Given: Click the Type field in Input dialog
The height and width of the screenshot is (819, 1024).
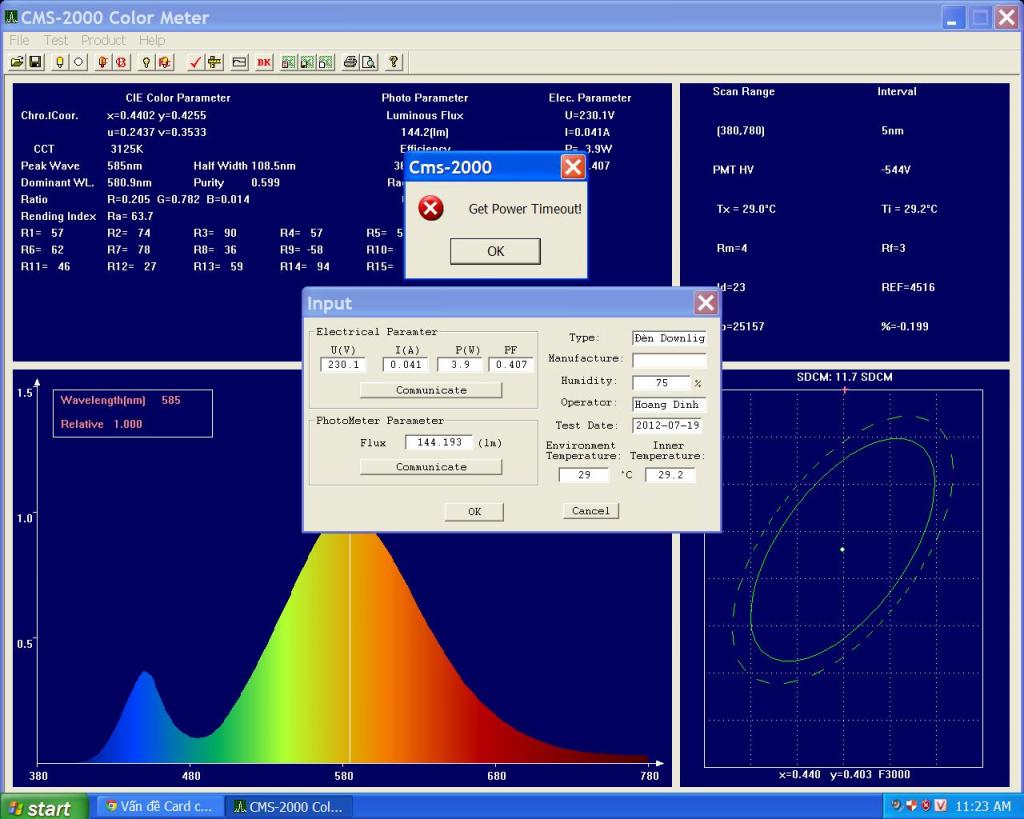Looking at the screenshot, I should coord(669,338).
